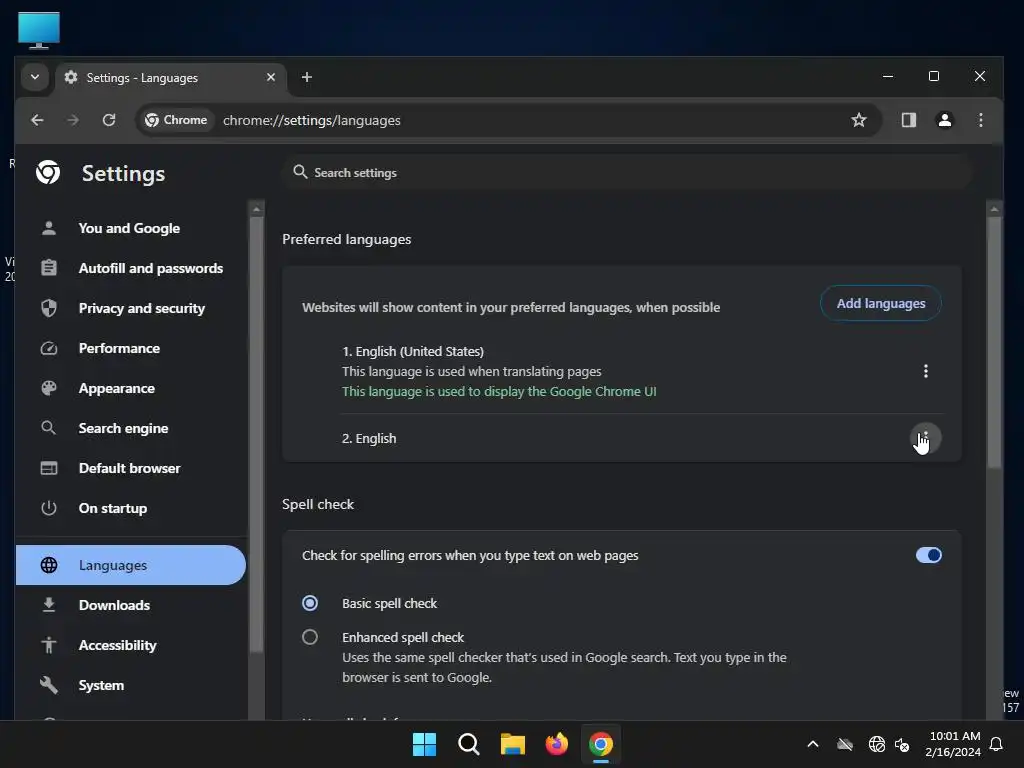Viewport: 1024px width, 768px height.
Task: Open Downloads settings
Action: pyautogui.click(x=131, y=605)
